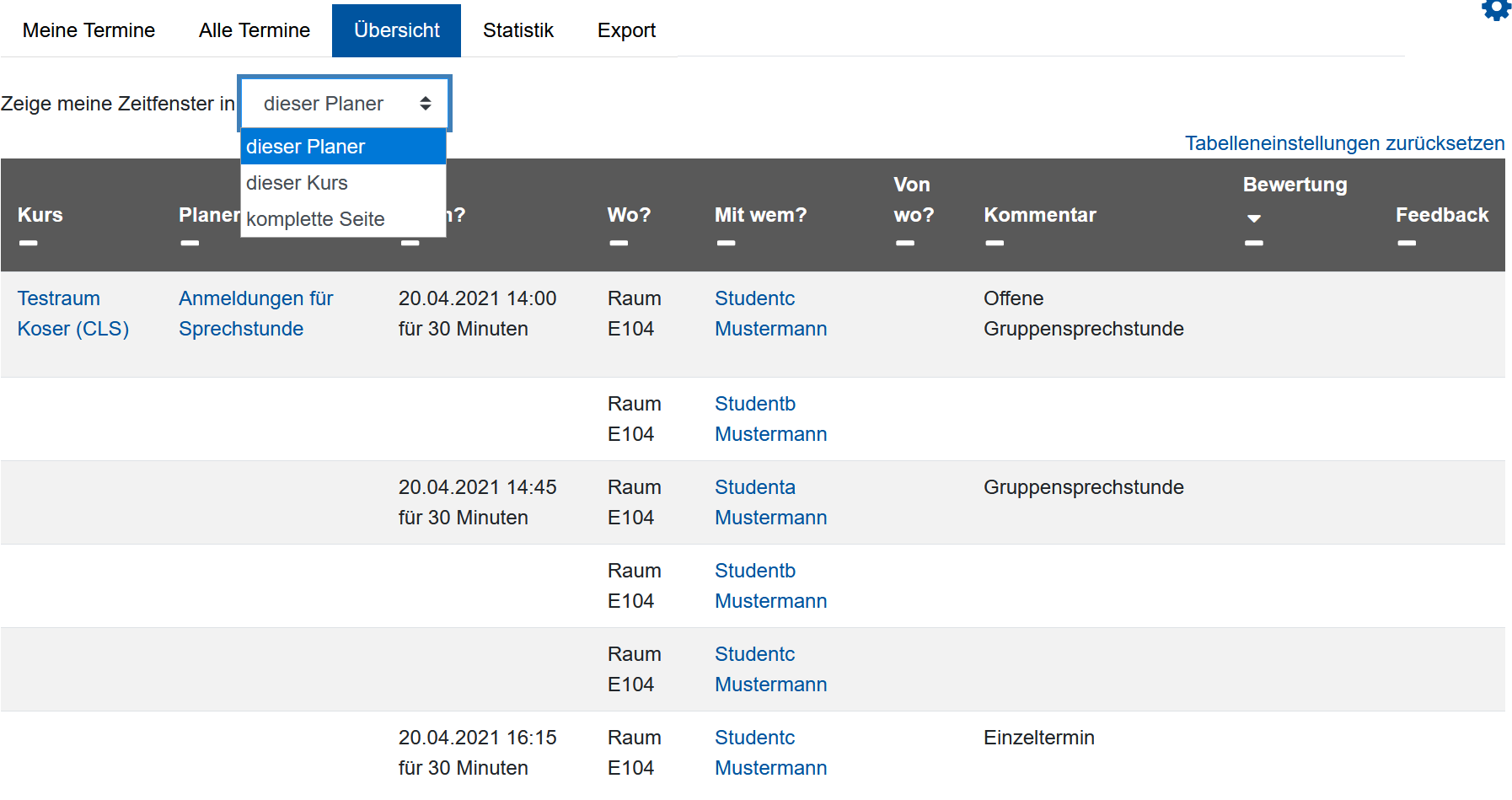Open Studenta Mustermann profile link
Screen dimensions: 1512x800
click(x=770, y=502)
